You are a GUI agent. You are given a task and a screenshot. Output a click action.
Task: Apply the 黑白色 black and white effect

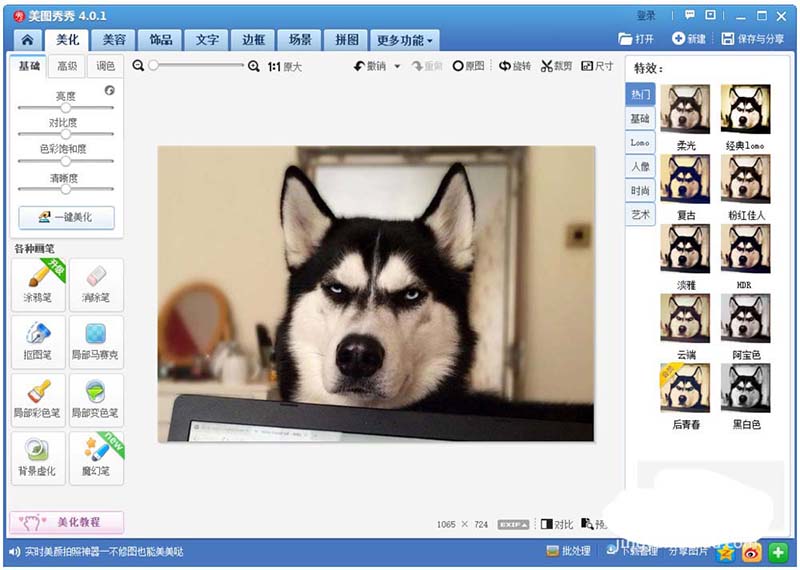click(x=745, y=388)
